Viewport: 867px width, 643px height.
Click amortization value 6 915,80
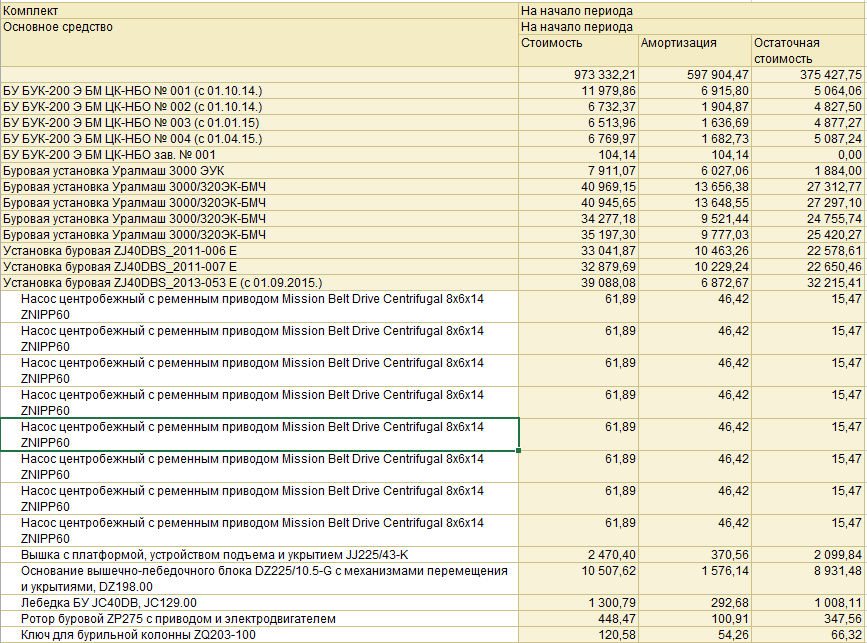click(694, 91)
